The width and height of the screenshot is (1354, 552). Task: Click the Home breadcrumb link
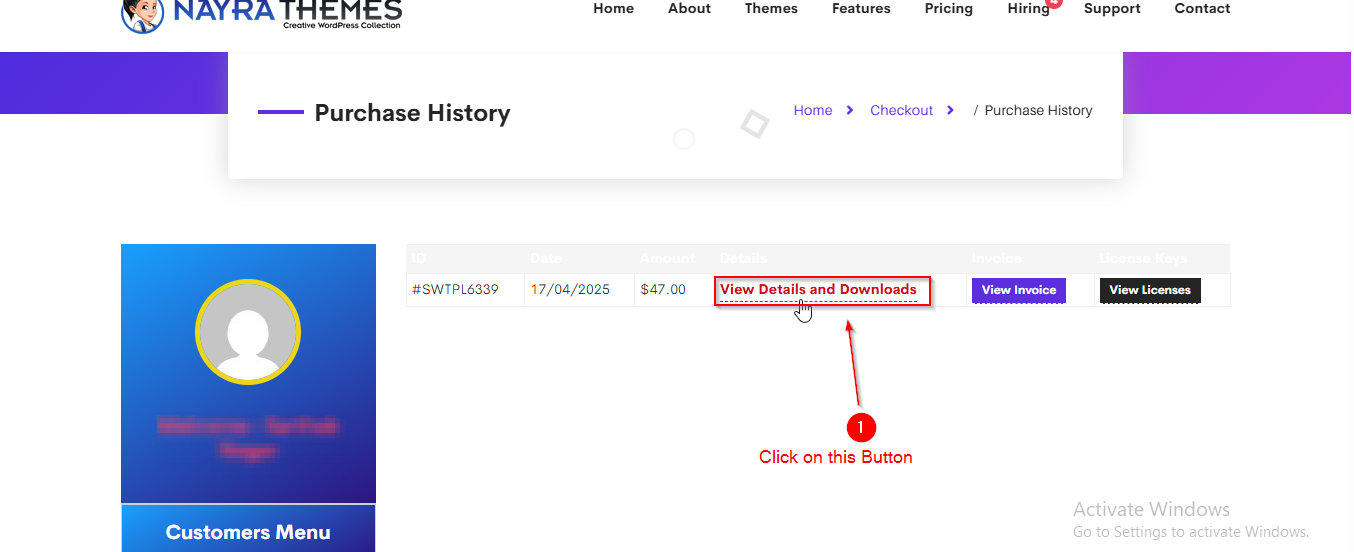813,110
